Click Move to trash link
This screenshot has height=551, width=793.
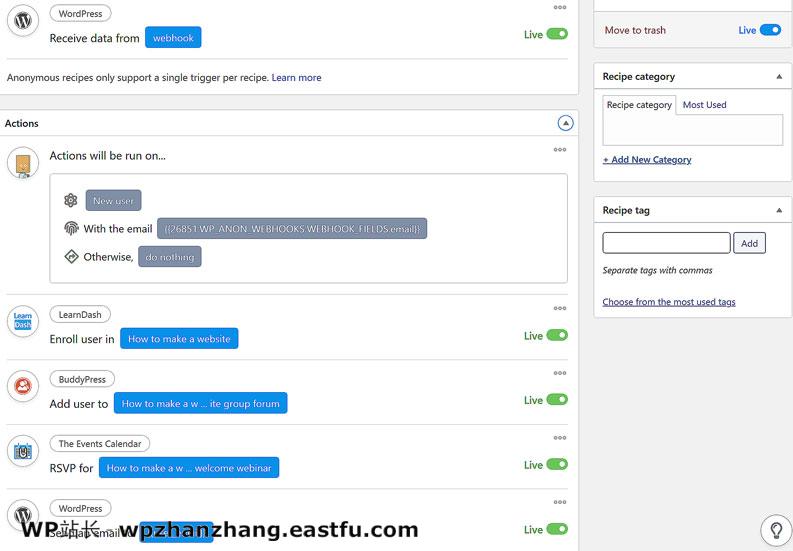click(x=635, y=30)
